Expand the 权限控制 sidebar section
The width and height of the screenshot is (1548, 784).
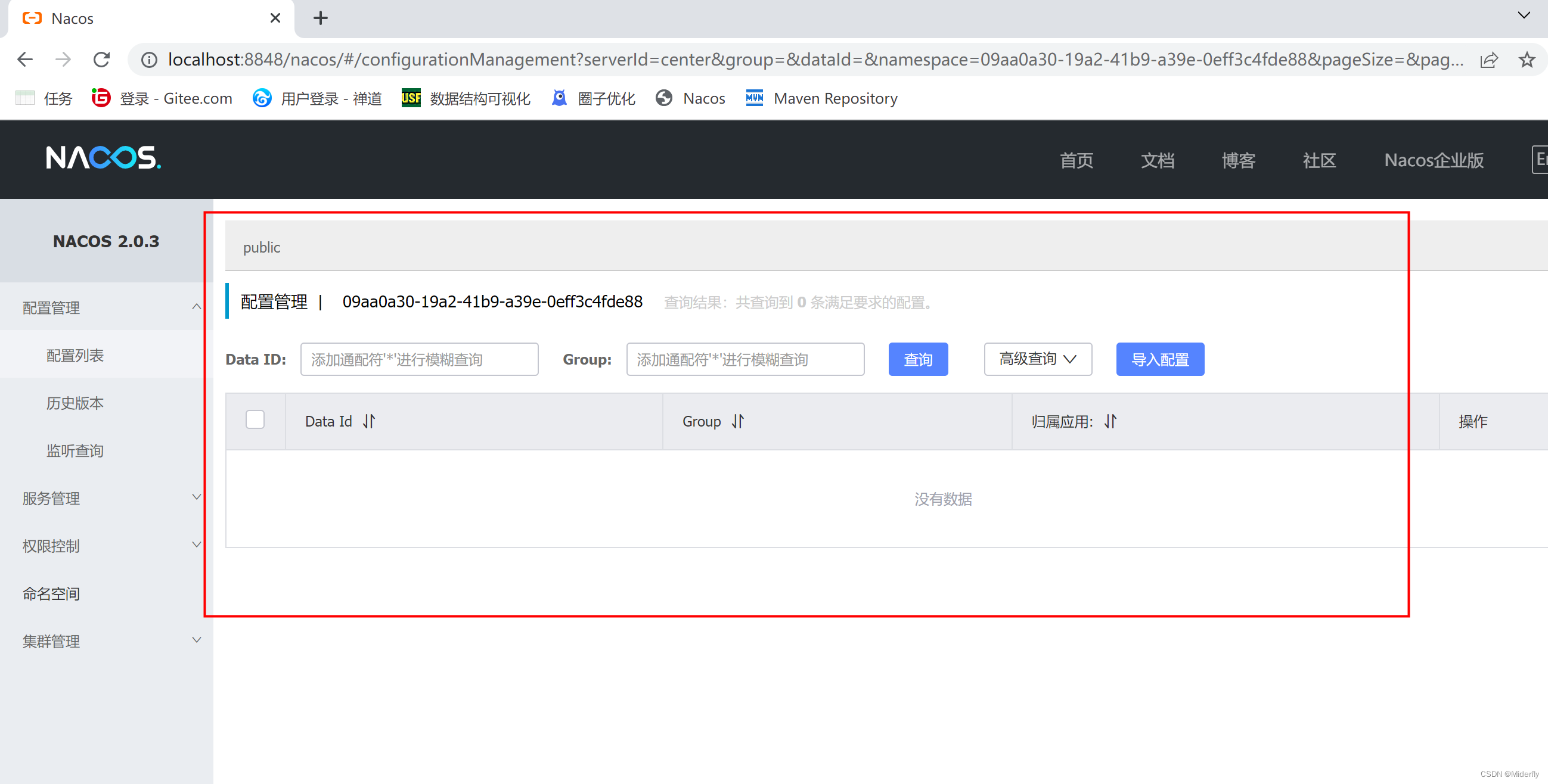[106, 546]
